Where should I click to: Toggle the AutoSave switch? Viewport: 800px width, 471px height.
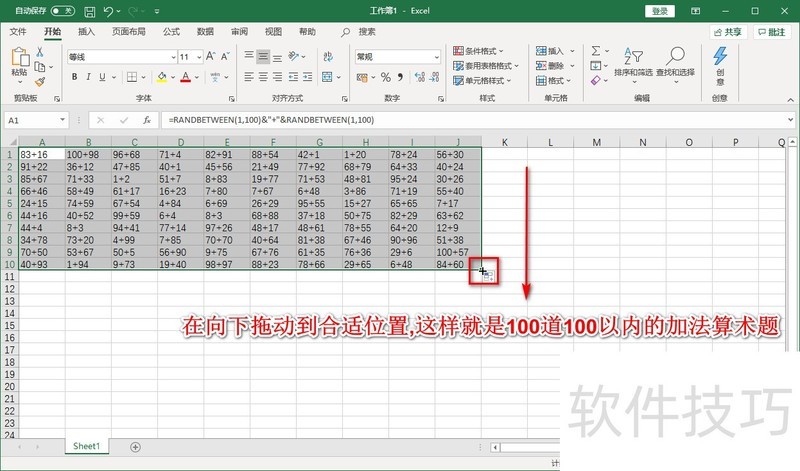tap(62, 11)
